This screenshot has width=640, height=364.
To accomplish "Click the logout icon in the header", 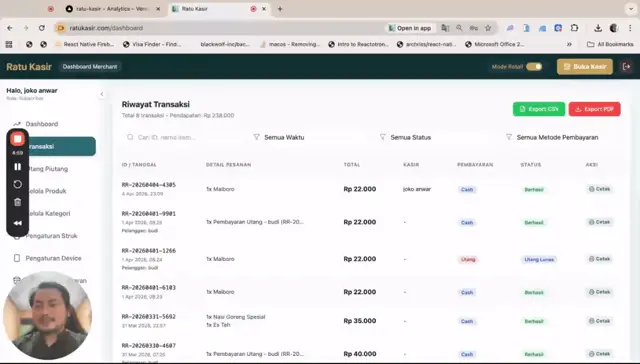I will pos(627,67).
